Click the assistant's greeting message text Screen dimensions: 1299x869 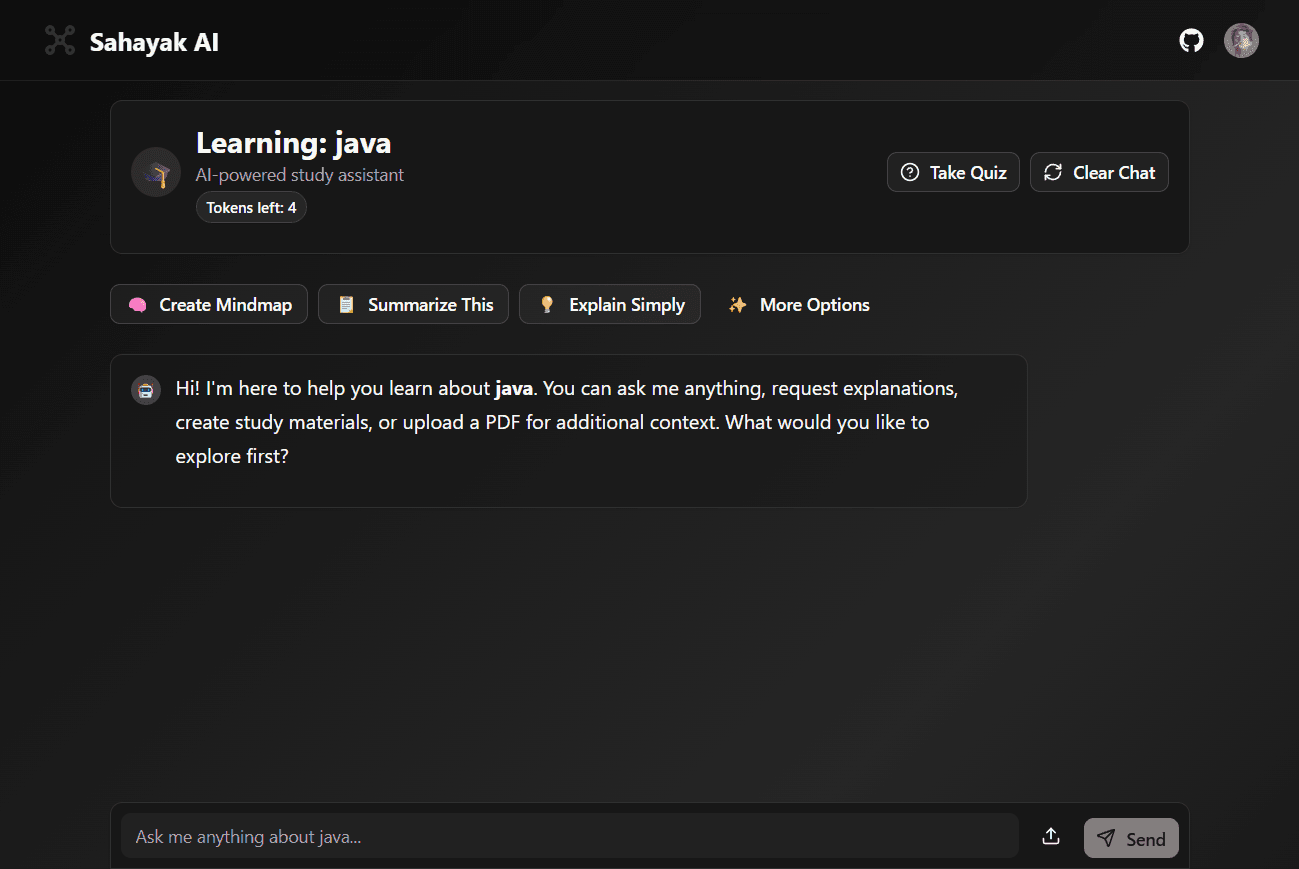[567, 422]
